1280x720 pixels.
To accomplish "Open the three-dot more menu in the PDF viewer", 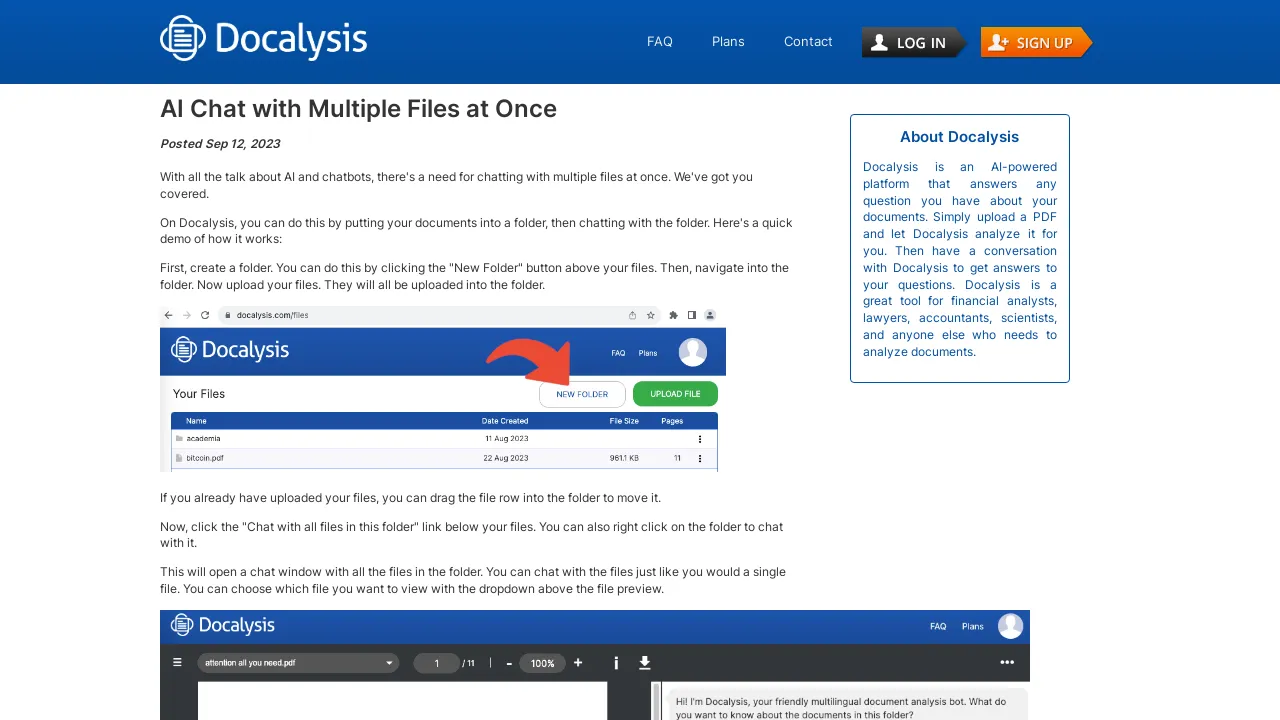I will coord(1007,662).
